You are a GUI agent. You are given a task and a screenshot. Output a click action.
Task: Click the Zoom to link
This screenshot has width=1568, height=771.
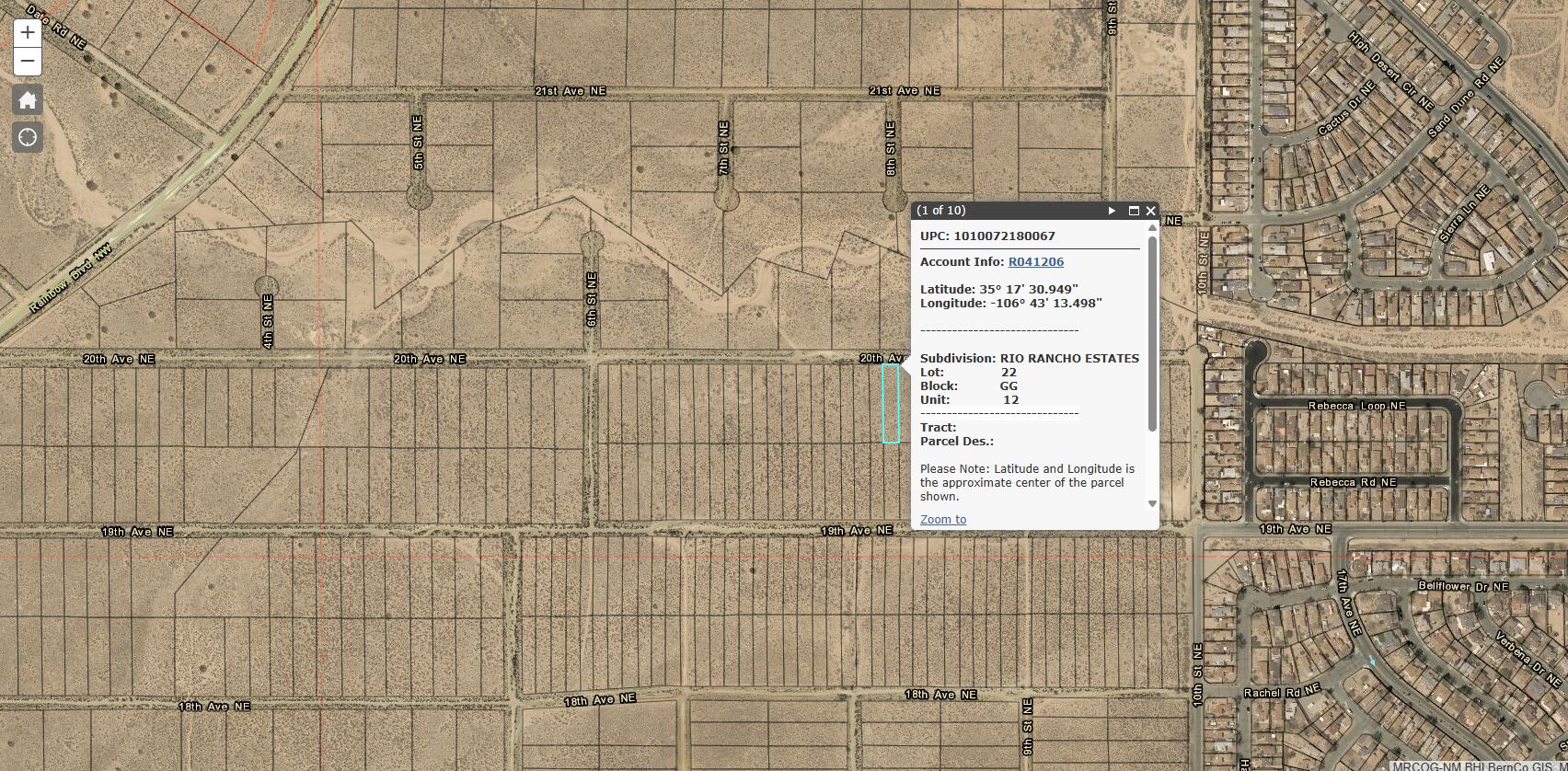tap(943, 520)
